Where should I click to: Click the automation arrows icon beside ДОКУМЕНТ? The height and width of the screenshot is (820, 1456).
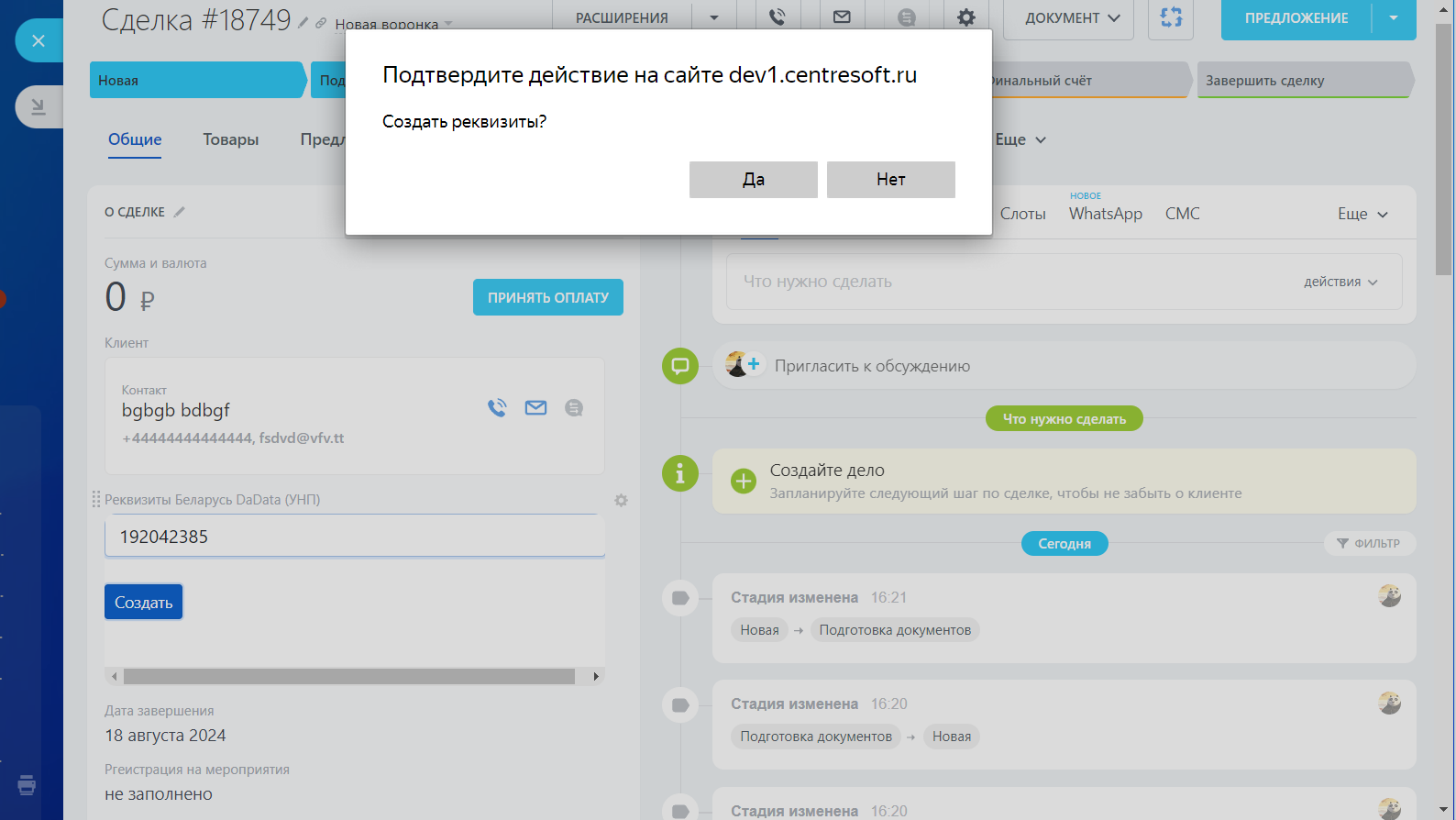click(x=1171, y=17)
